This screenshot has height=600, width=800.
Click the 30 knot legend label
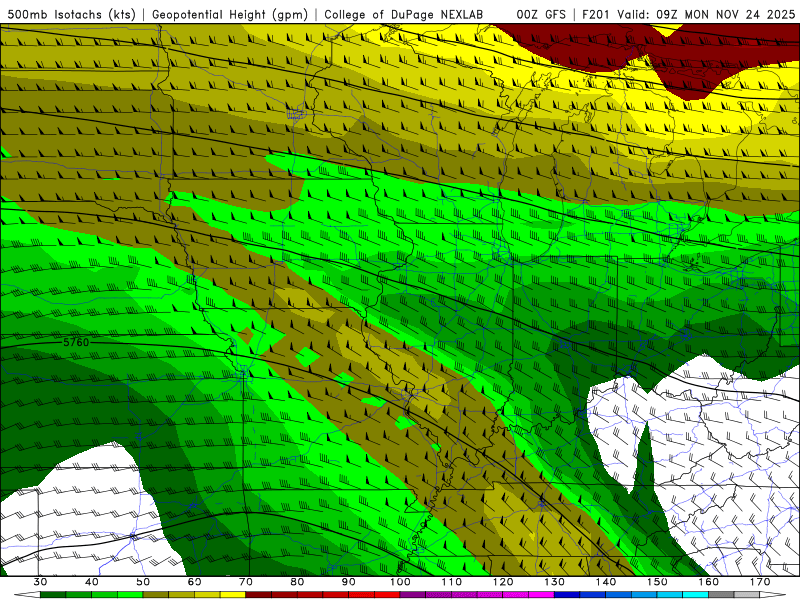pos(40,582)
